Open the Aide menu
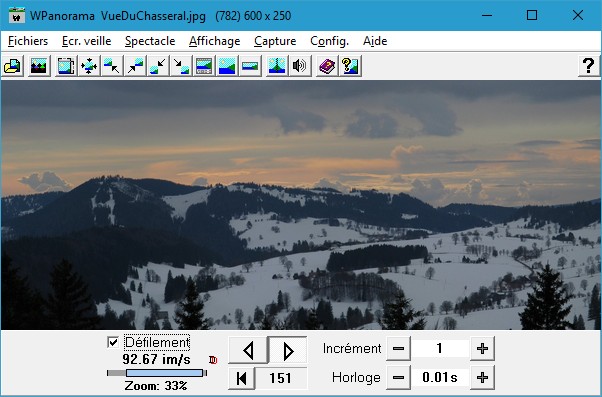Image resolution: width=602 pixels, height=397 pixels. (x=375, y=41)
